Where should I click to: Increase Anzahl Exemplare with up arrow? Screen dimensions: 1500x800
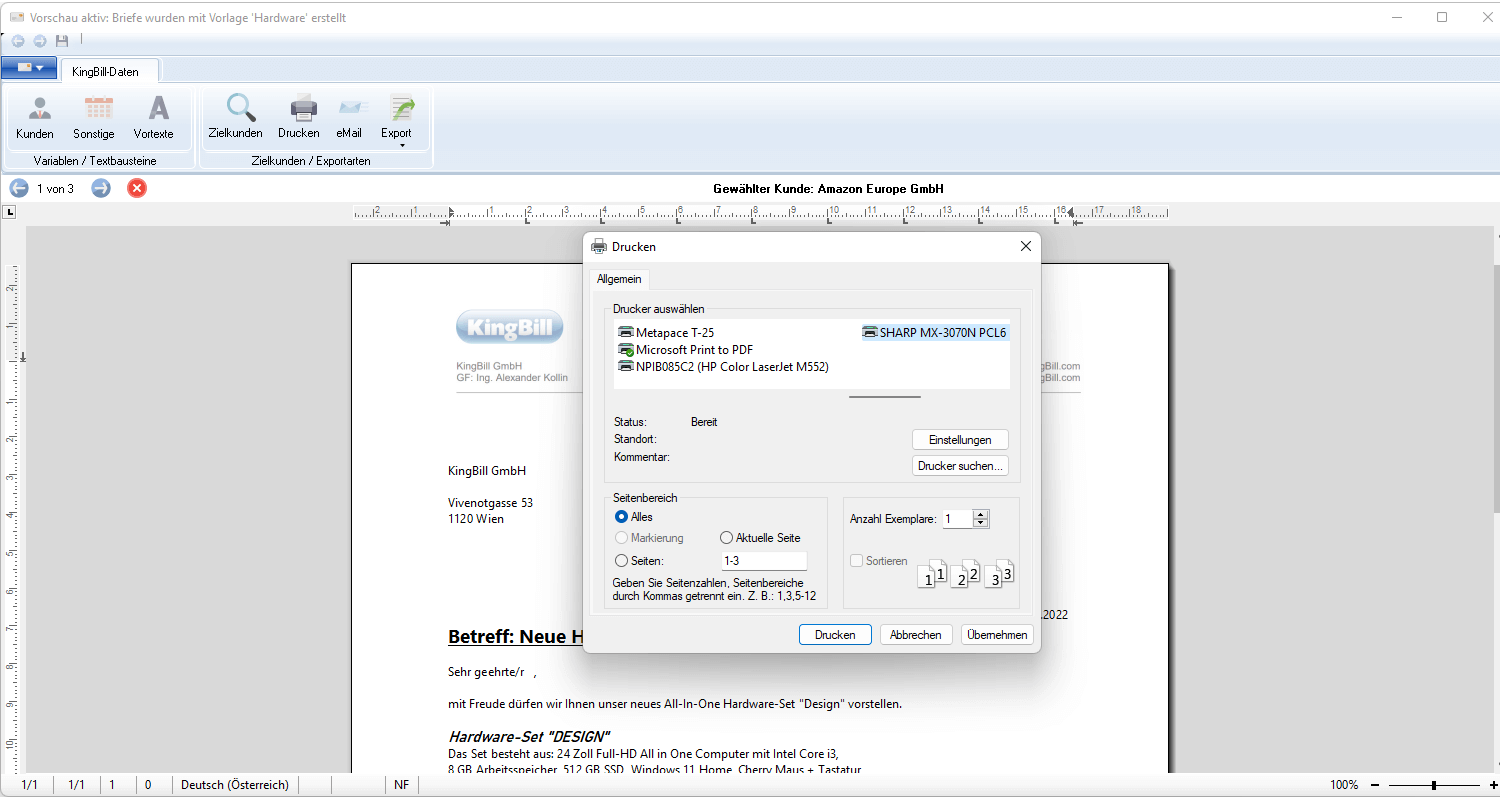[x=981, y=515]
